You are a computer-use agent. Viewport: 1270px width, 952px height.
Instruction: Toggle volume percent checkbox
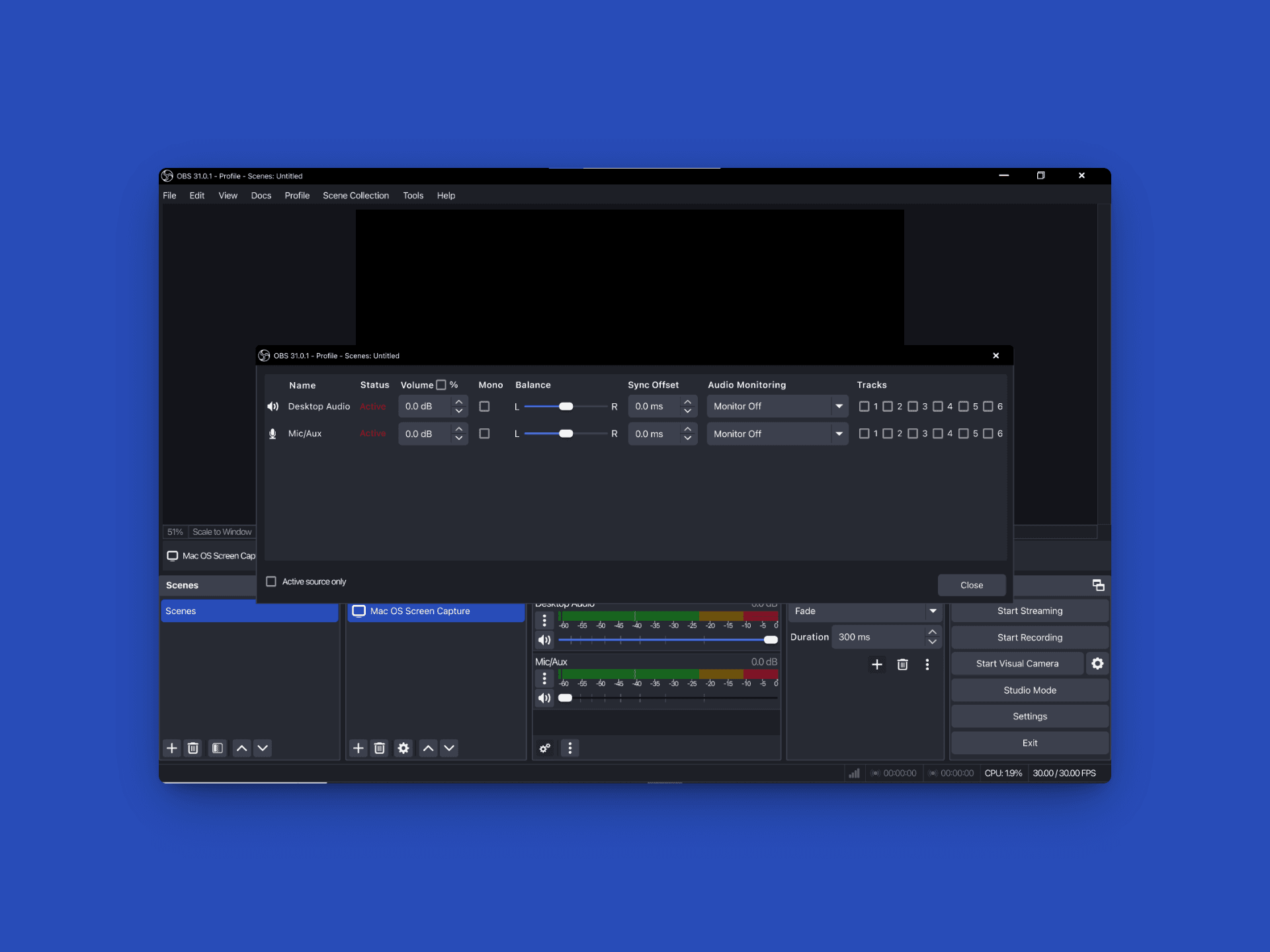pos(441,385)
